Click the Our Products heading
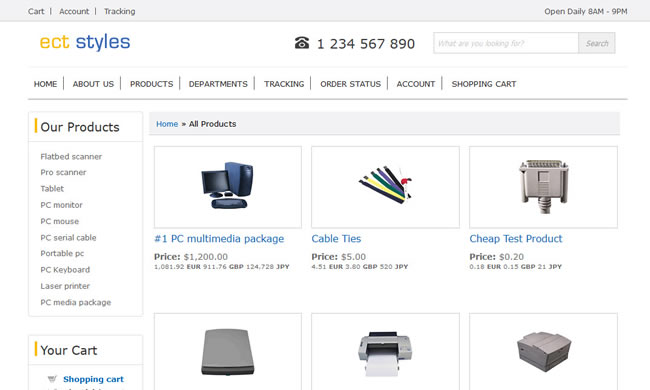The width and height of the screenshot is (650, 390). (x=80, y=127)
